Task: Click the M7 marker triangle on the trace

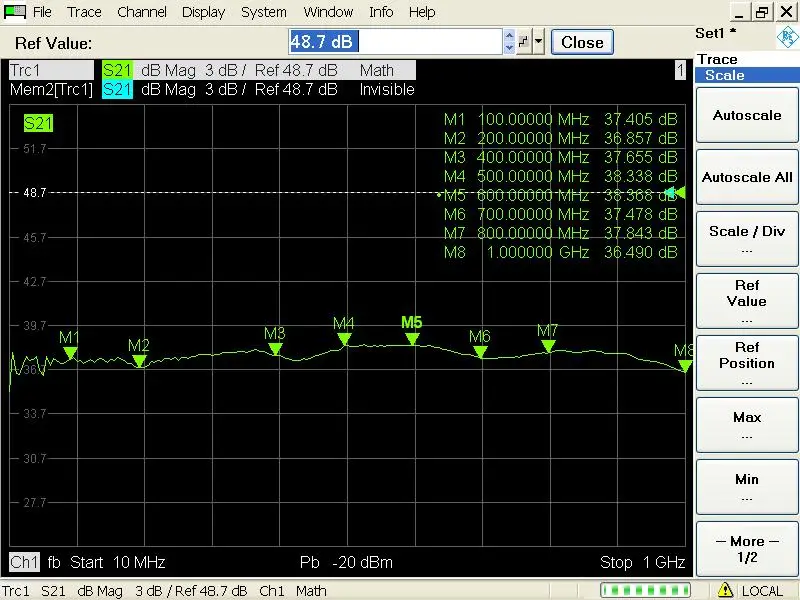Action: (x=548, y=346)
